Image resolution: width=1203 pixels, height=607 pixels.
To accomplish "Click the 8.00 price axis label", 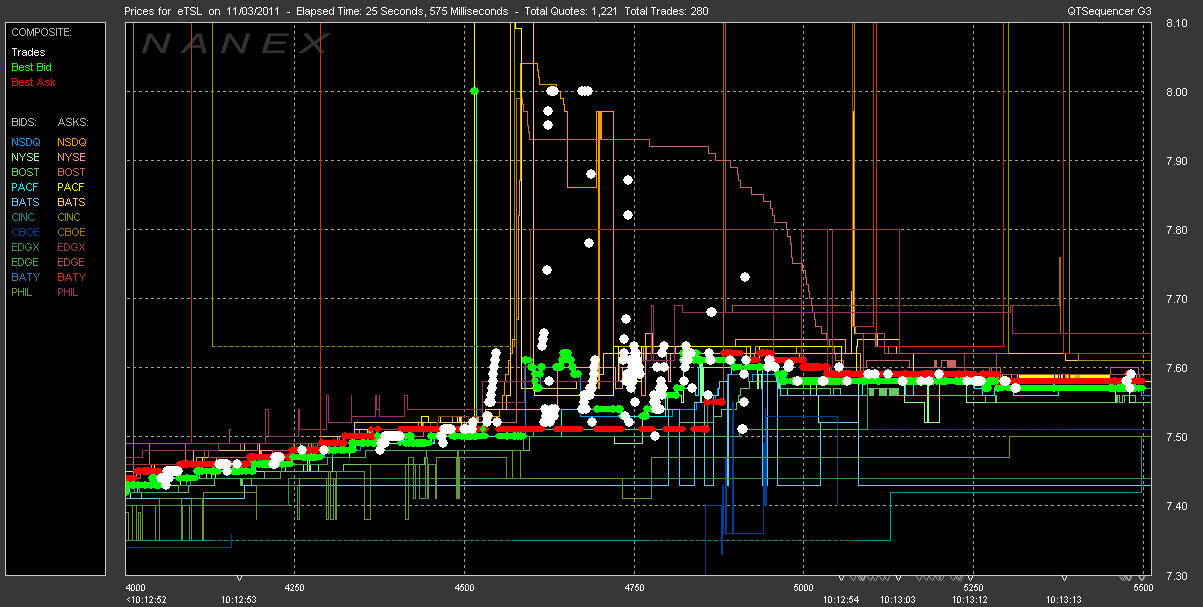I will point(1177,92).
